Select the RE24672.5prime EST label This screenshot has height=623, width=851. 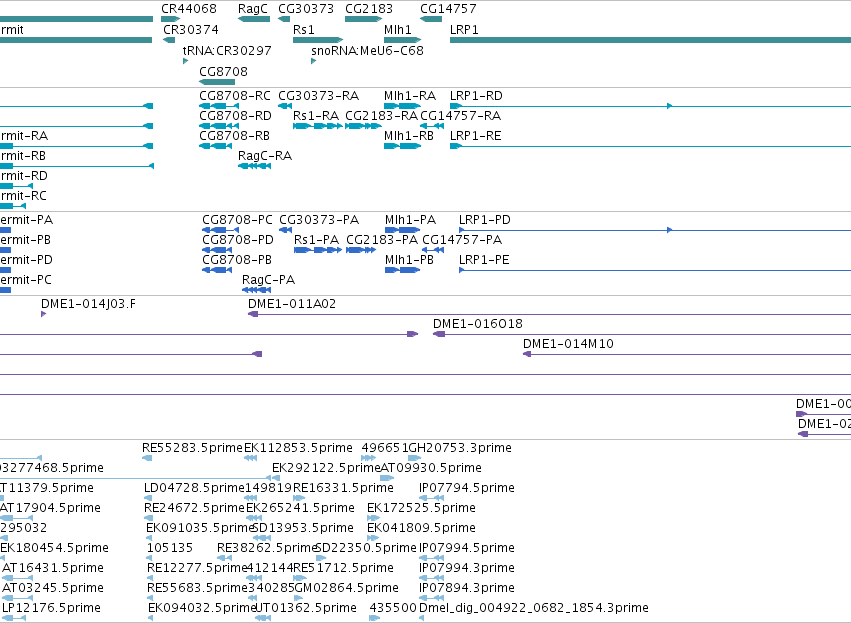point(194,508)
